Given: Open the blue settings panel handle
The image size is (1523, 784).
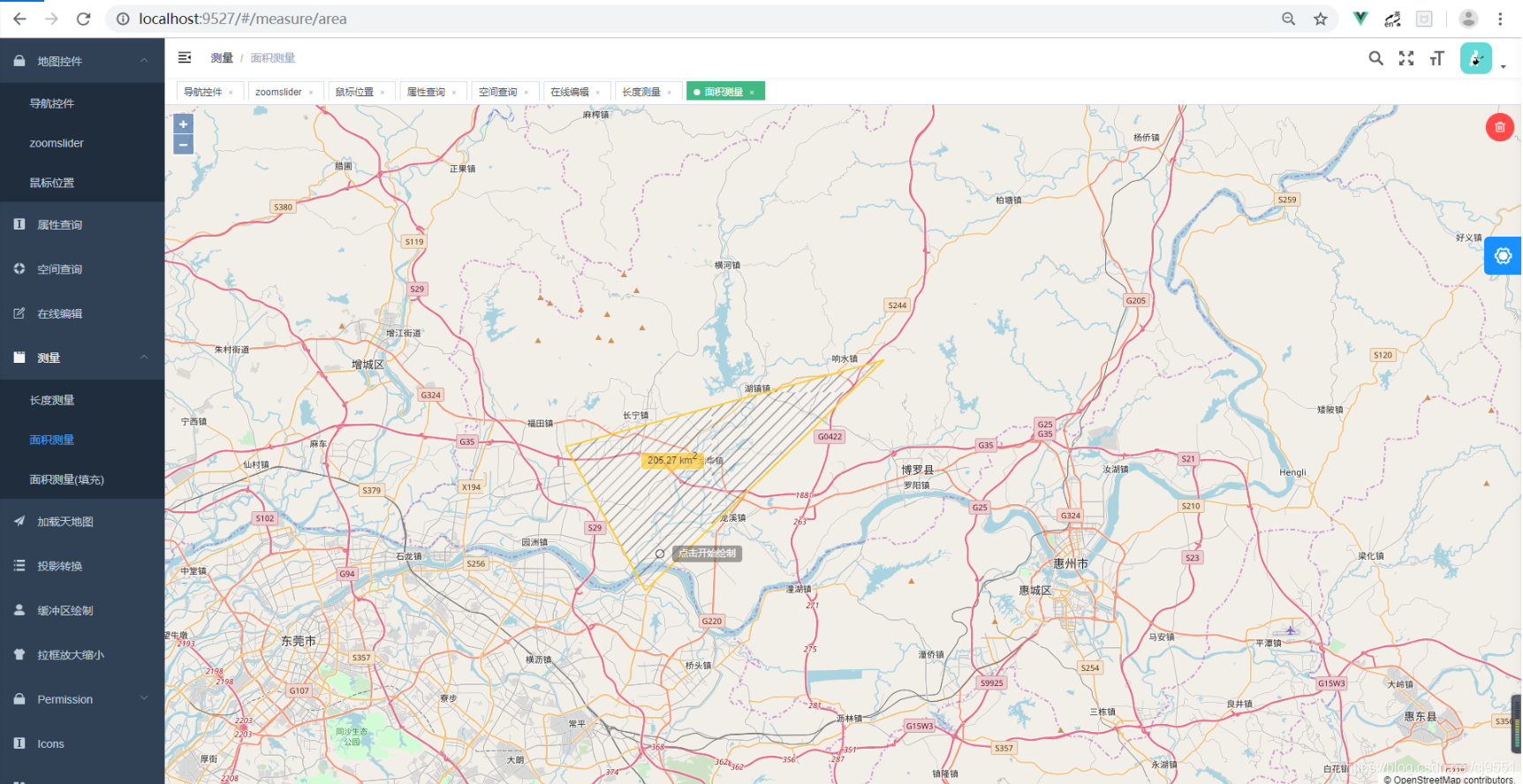Looking at the screenshot, I should click(1503, 256).
